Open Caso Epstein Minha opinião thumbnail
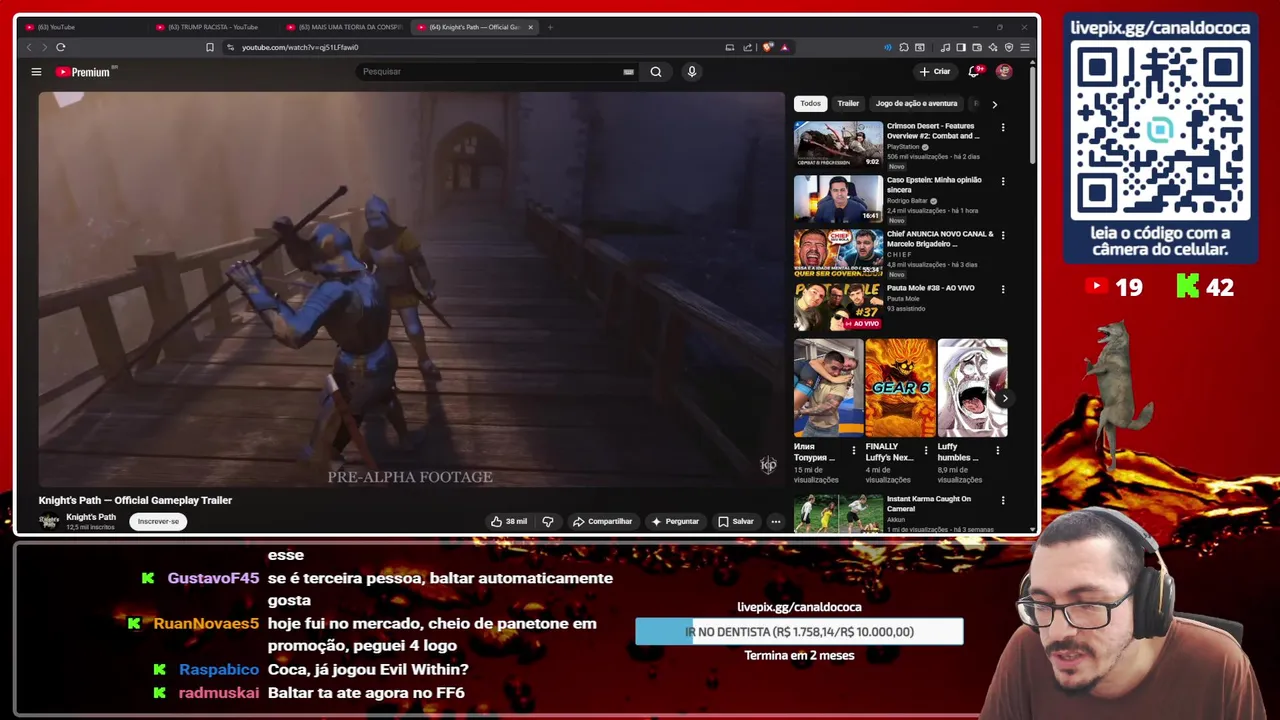Image resolution: width=1280 pixels, height=720 pixels. tap(838, 198)
